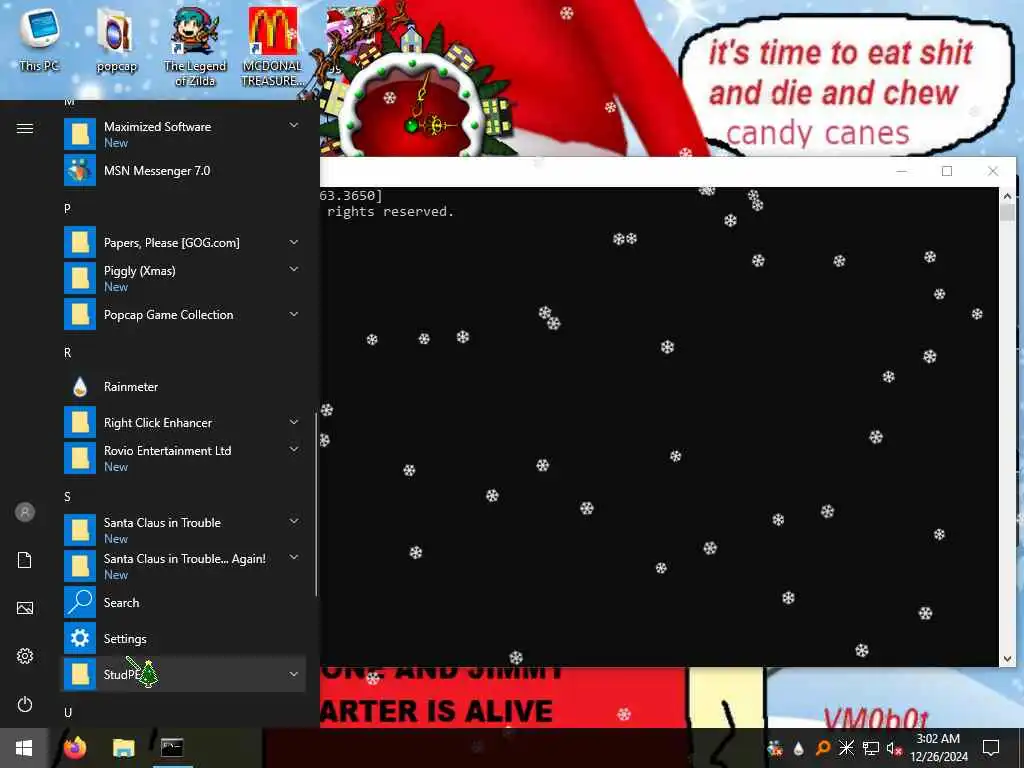The width and height of the screenshot is (1024, 768).
Task: Select Papers, Please [GOG.com] folder entry
Action: coord(184,243)
